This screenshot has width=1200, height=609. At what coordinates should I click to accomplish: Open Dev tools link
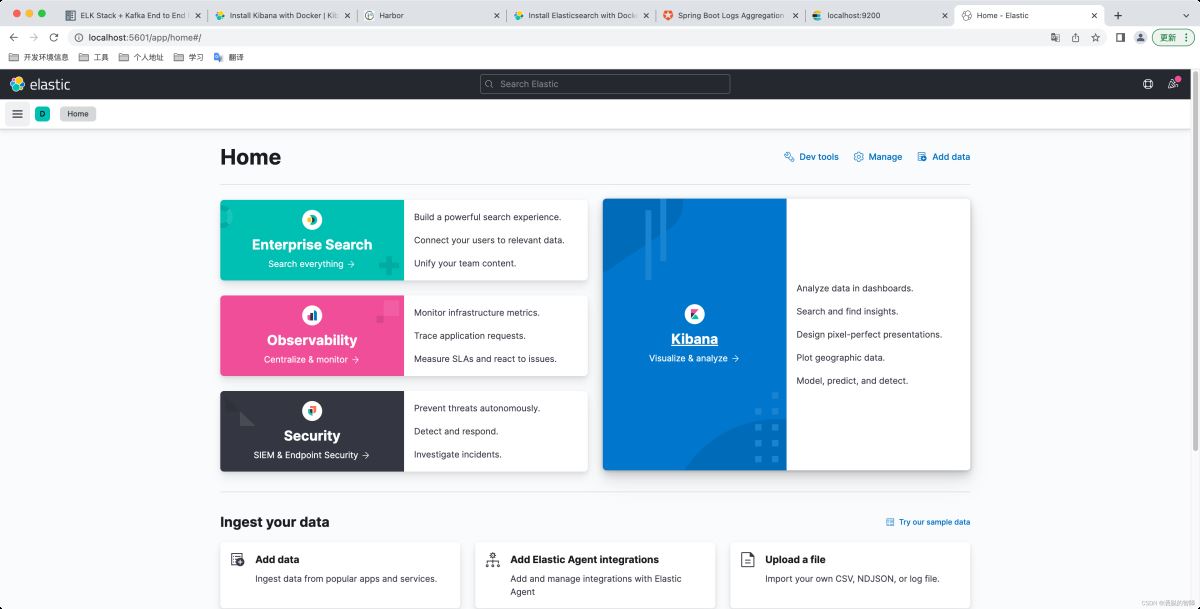811,157
